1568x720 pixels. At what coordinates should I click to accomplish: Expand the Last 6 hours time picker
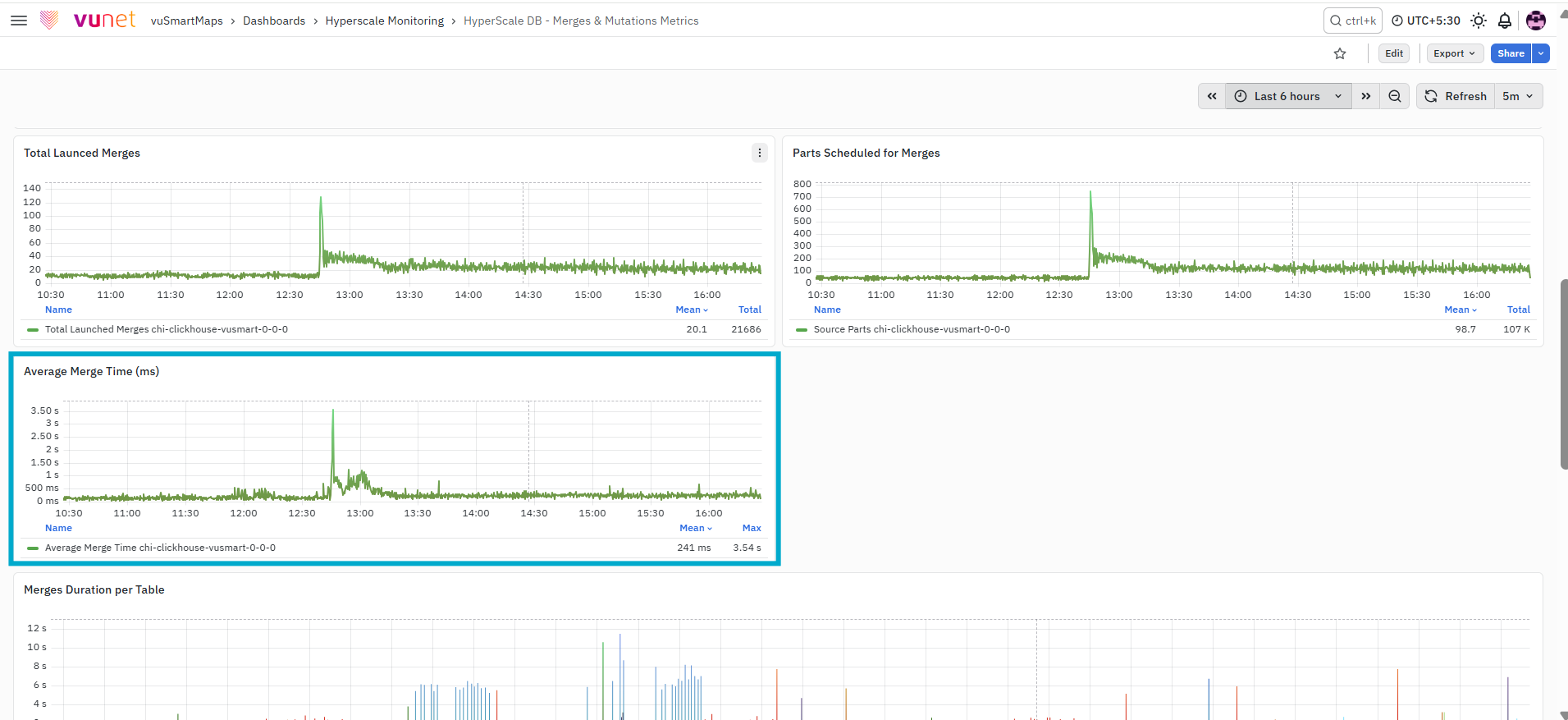(x=1288, y=96)
